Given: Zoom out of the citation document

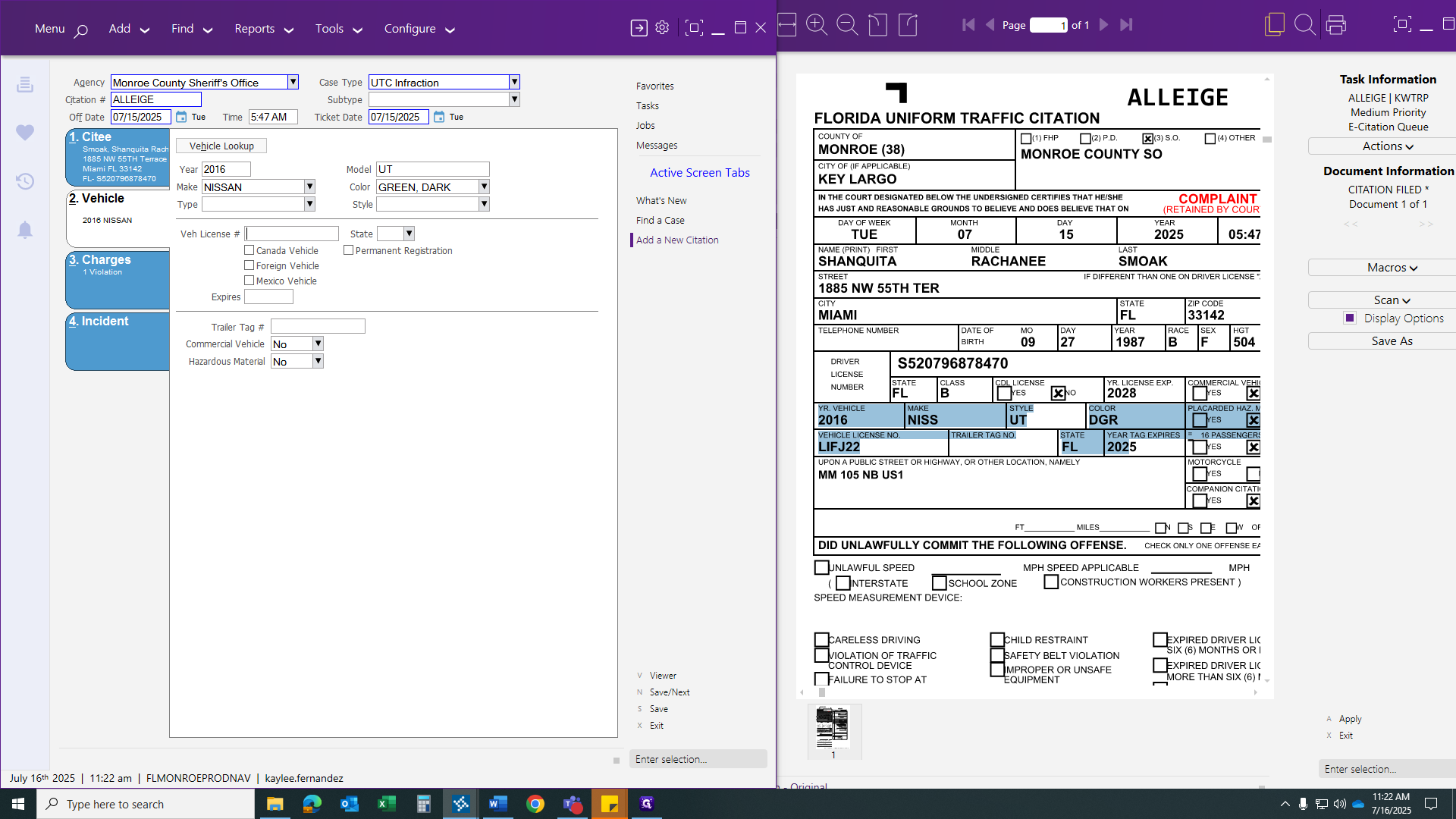Looking at the screenshot, I should click(847, 25).
